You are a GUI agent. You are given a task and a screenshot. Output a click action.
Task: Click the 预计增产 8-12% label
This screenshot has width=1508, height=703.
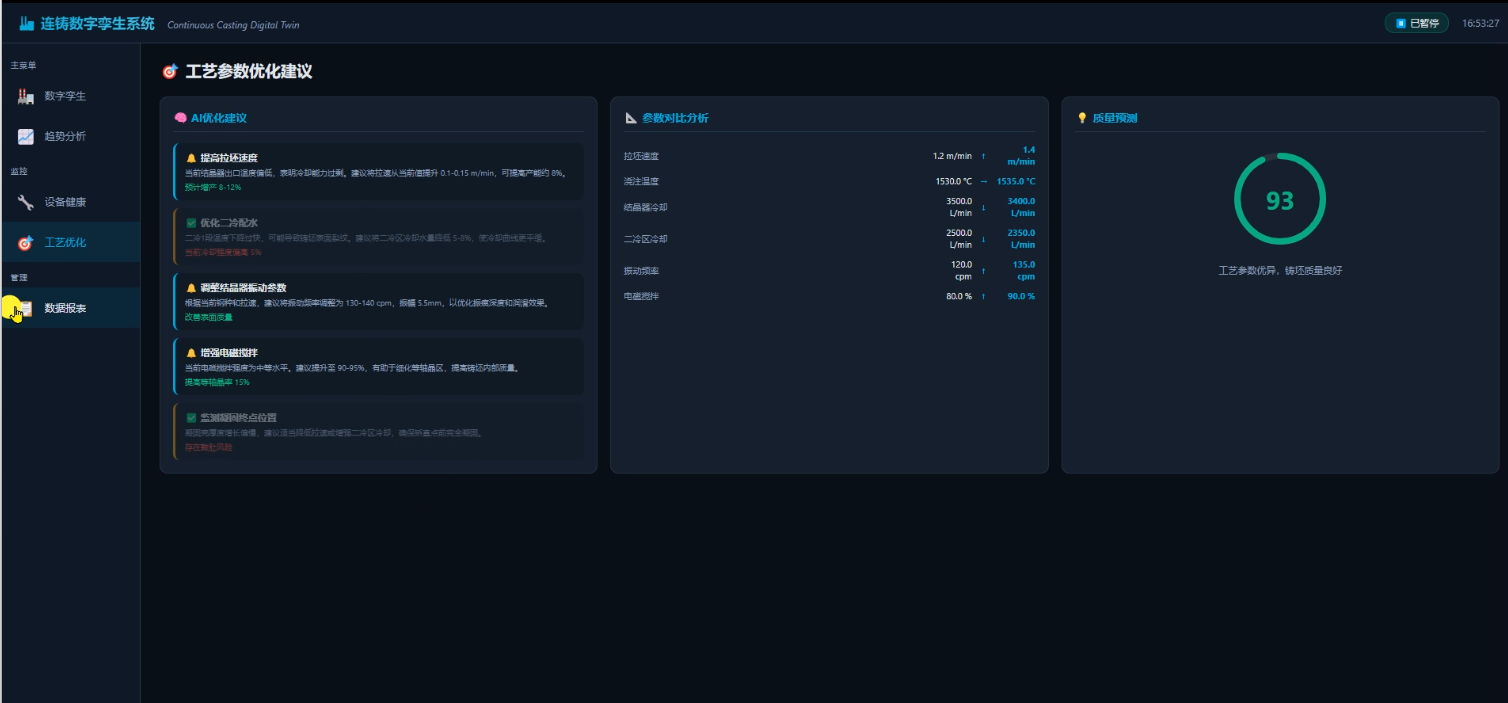213,187
